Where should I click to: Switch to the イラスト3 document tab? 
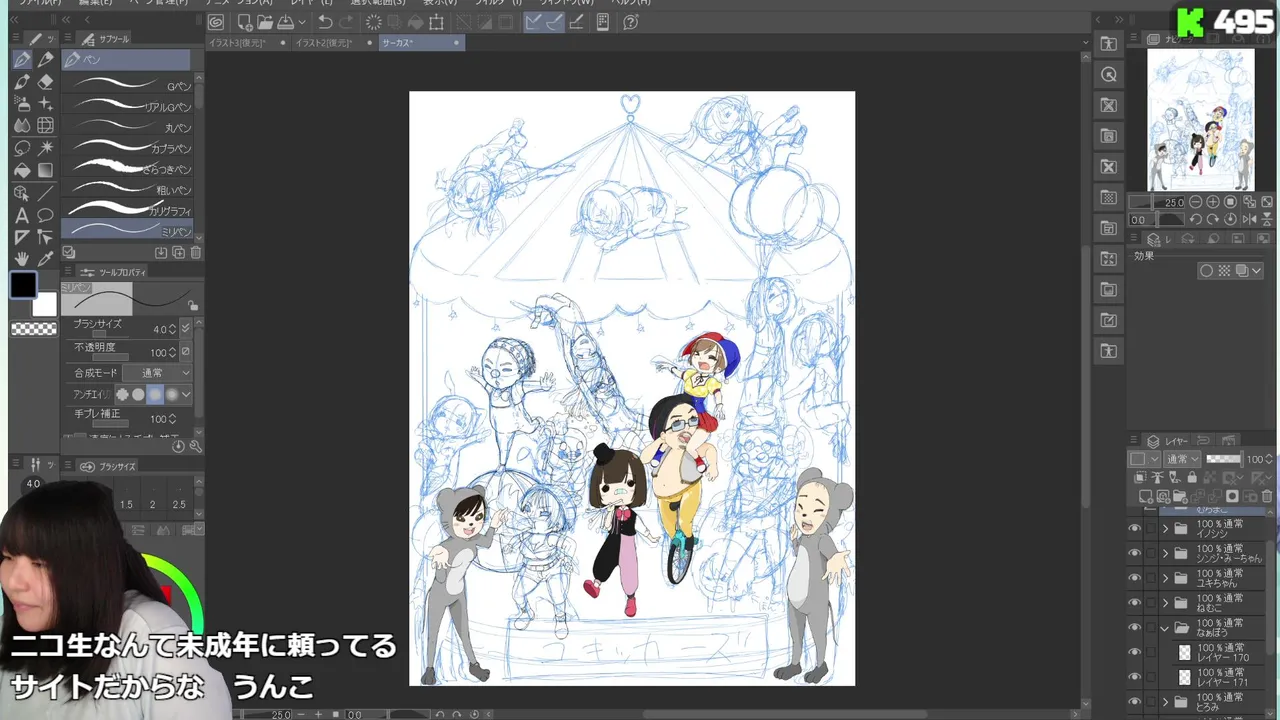(x=247, y=43)
